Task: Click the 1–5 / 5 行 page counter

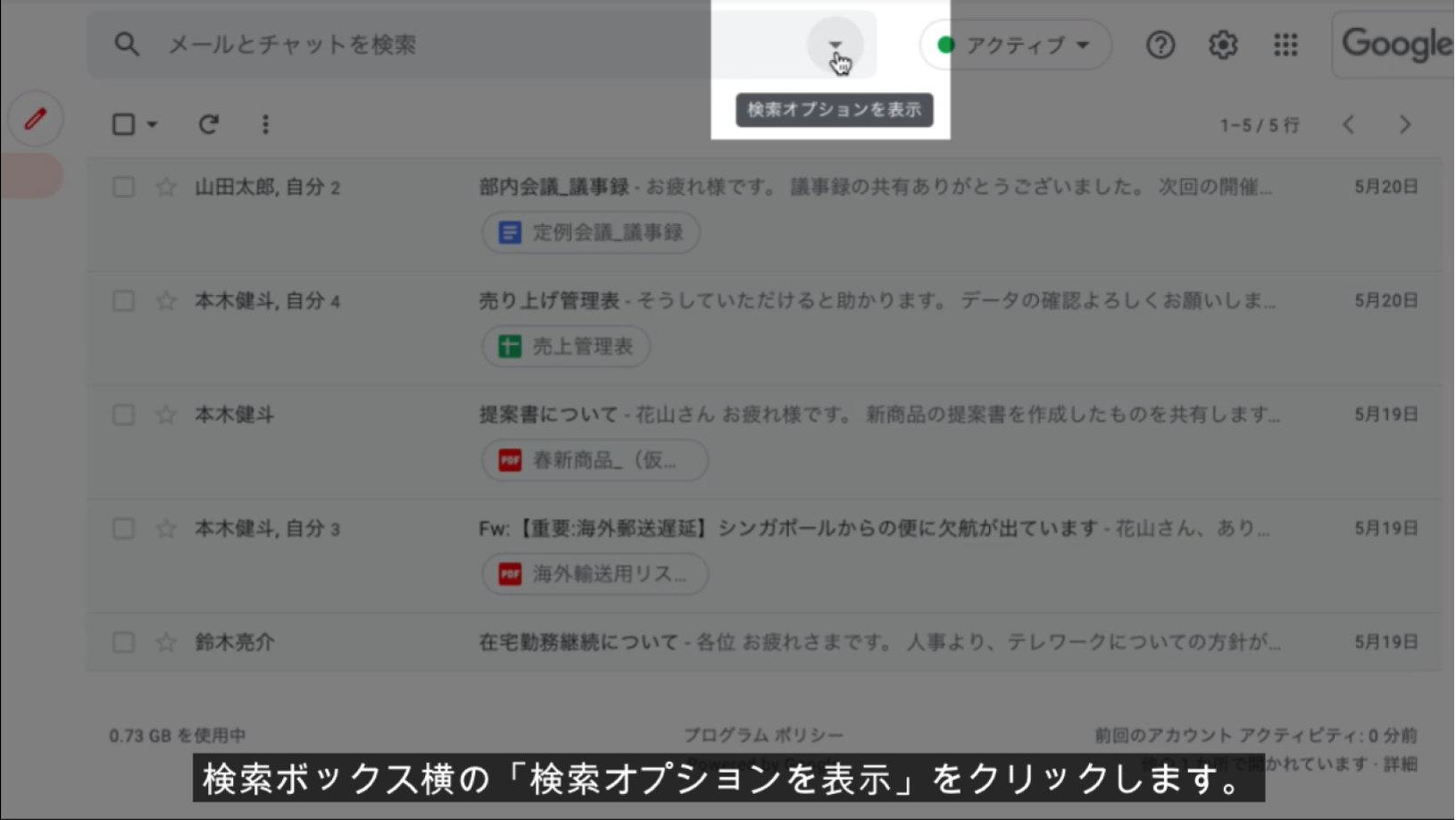Action: [1260, 125]
